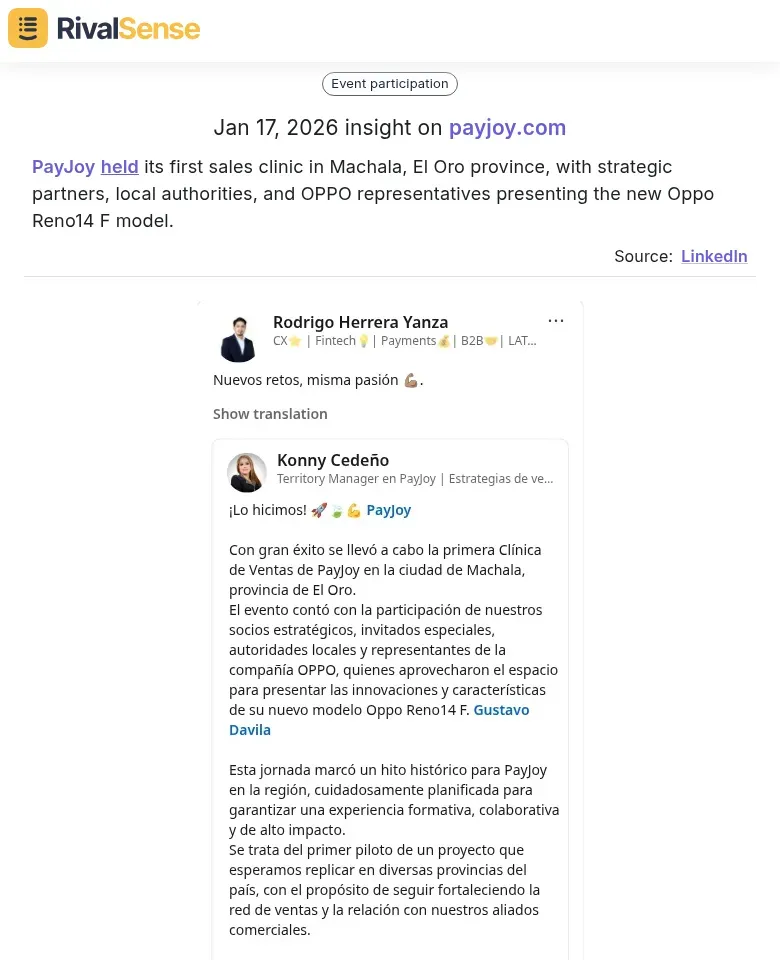780x960 pixels.
Task: Show translation of Rodrigo's post
Action: [x=270, y=413]
